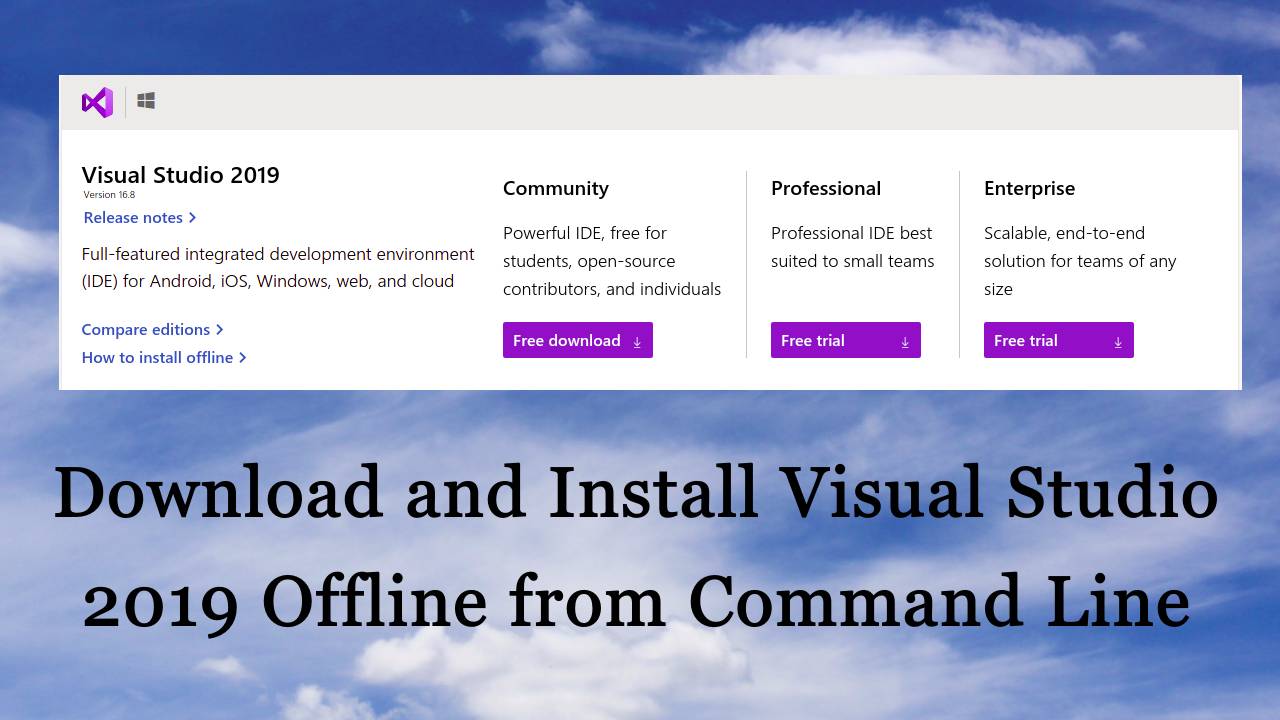Click Free download for Community edition
The width and height of the screenshot is (1280, 720).
click(x=567, y=340)
